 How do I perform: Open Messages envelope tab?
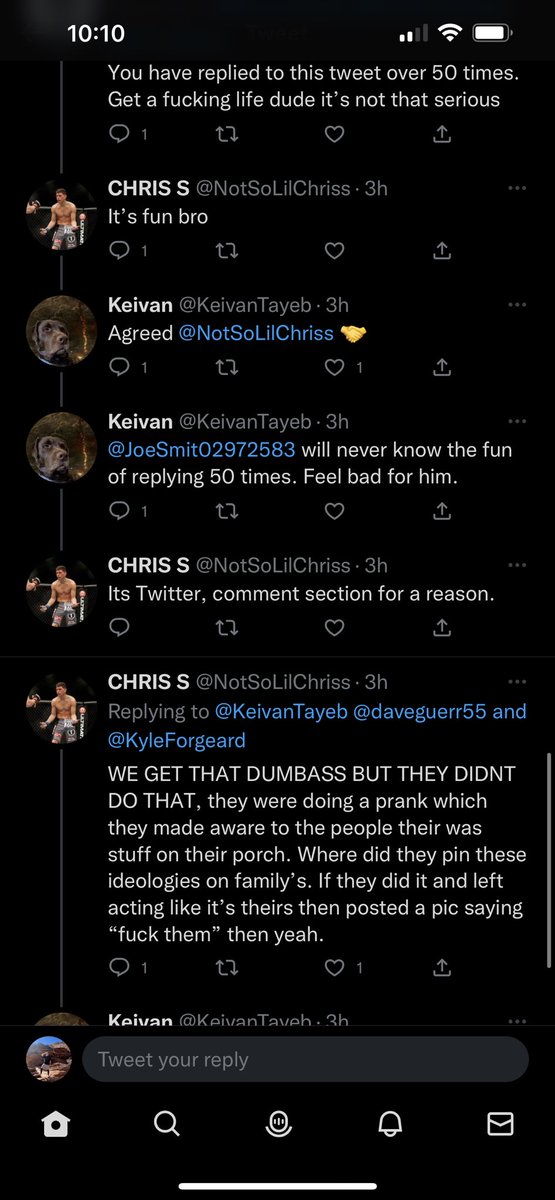click(500, 1124)
